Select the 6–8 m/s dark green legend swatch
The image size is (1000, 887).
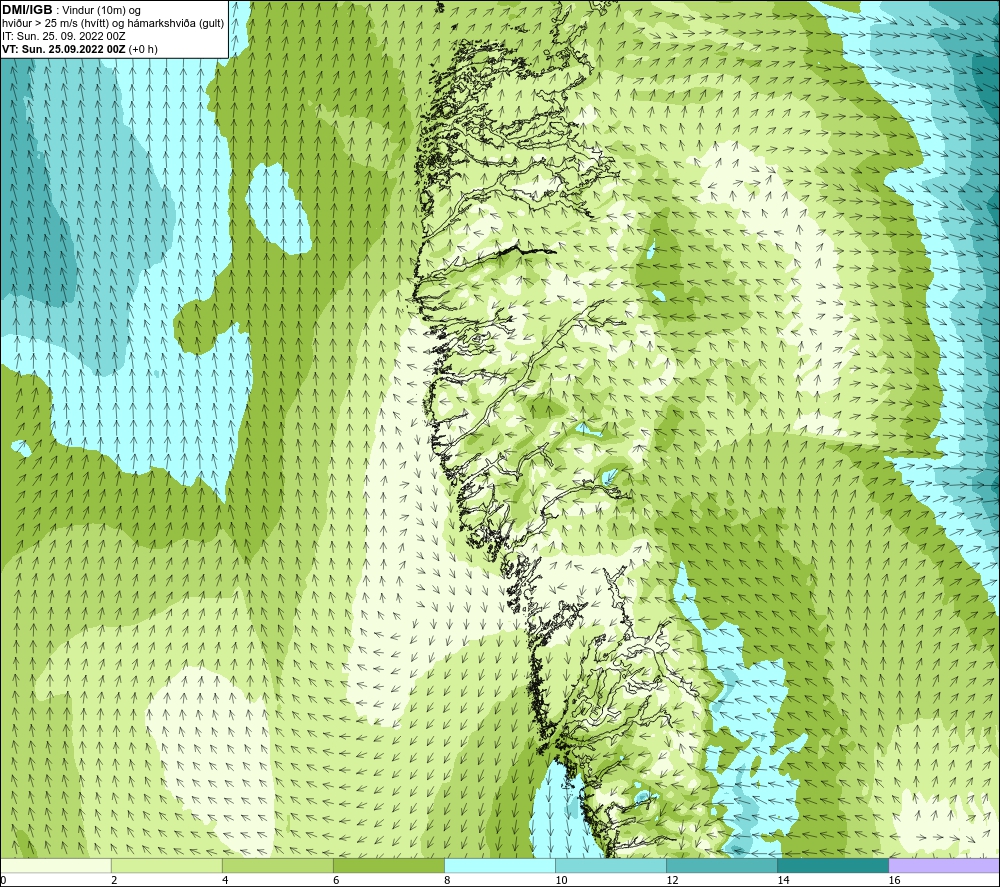tap(389, 865)
